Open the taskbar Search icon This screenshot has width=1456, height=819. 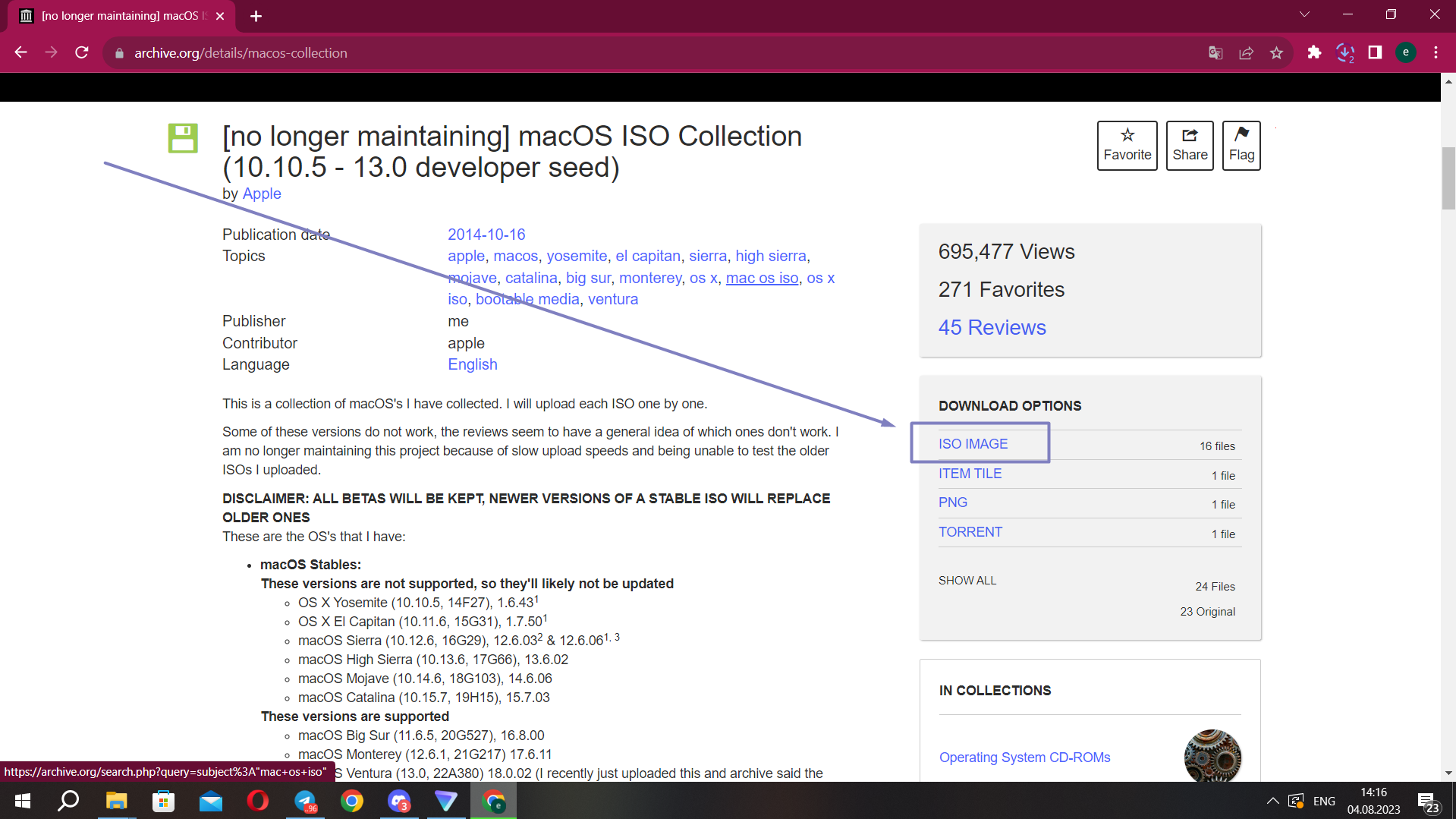[69, 801]
